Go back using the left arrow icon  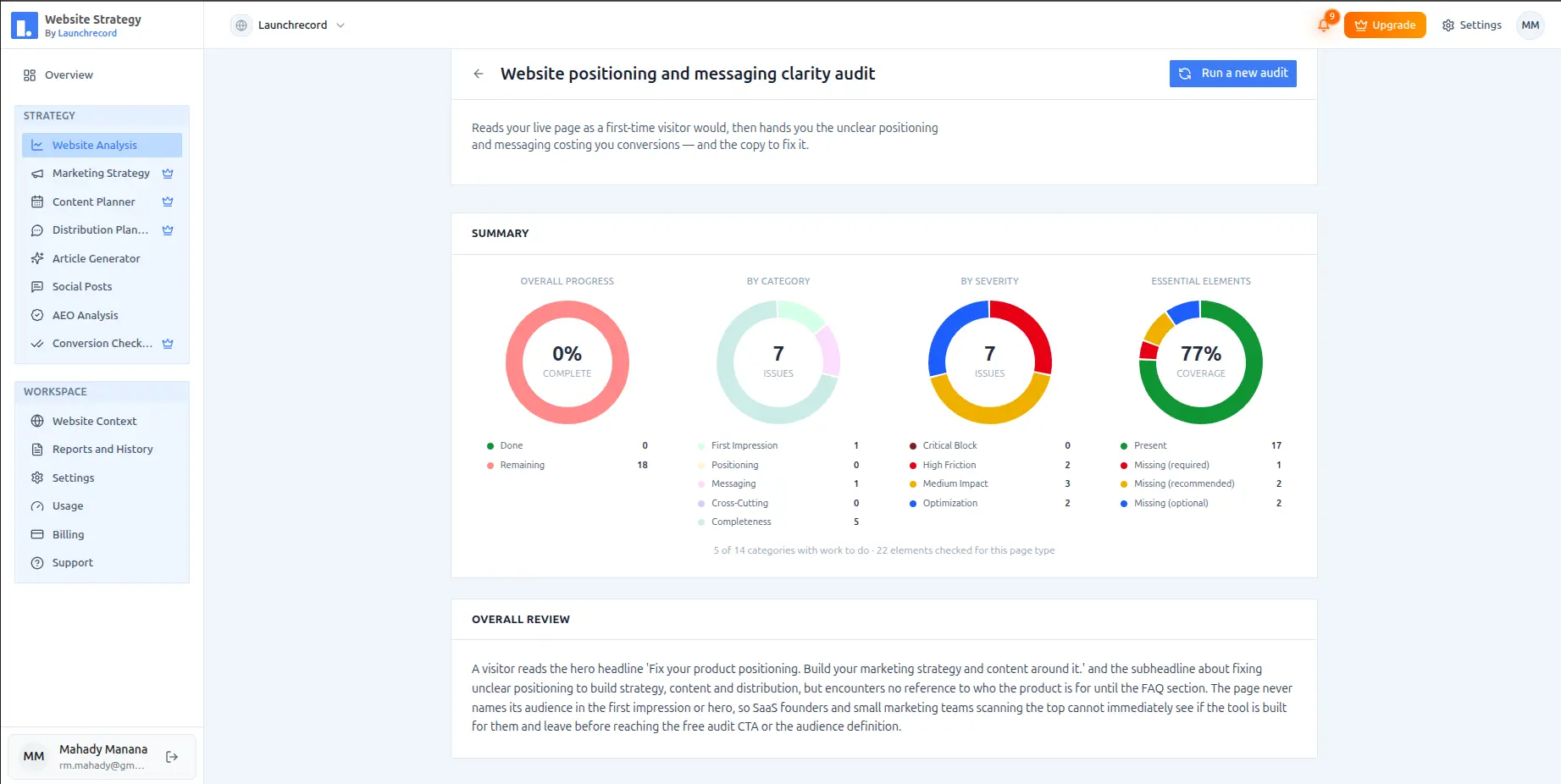pyautogui.click(x=479, y=74)
